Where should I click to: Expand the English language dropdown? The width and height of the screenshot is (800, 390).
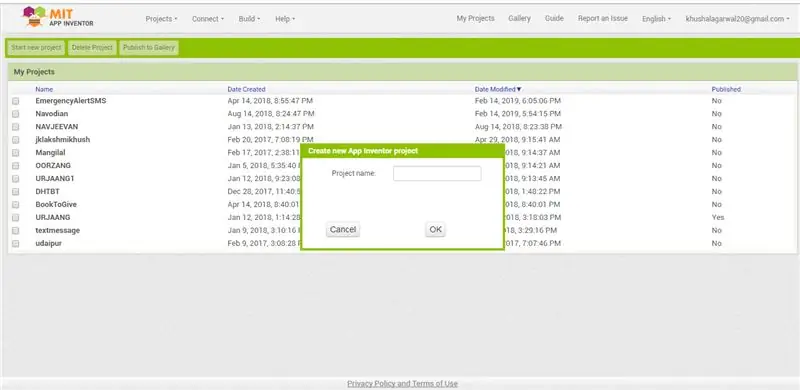pyautogui.click(x=656, y=19)
